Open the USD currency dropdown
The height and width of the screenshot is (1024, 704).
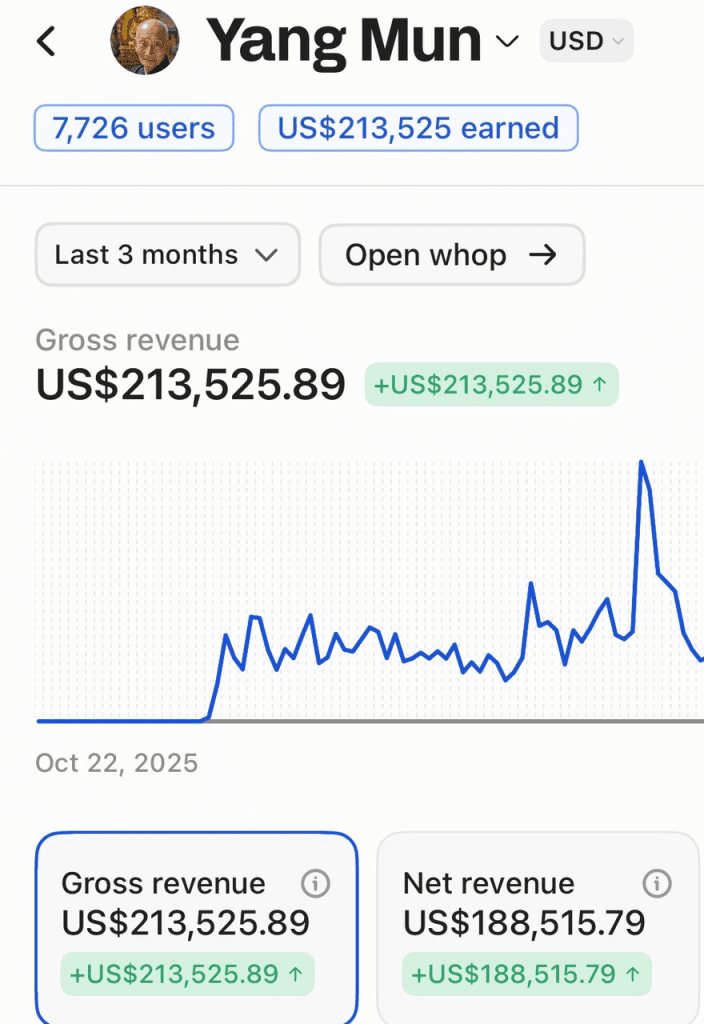(589, 41)
